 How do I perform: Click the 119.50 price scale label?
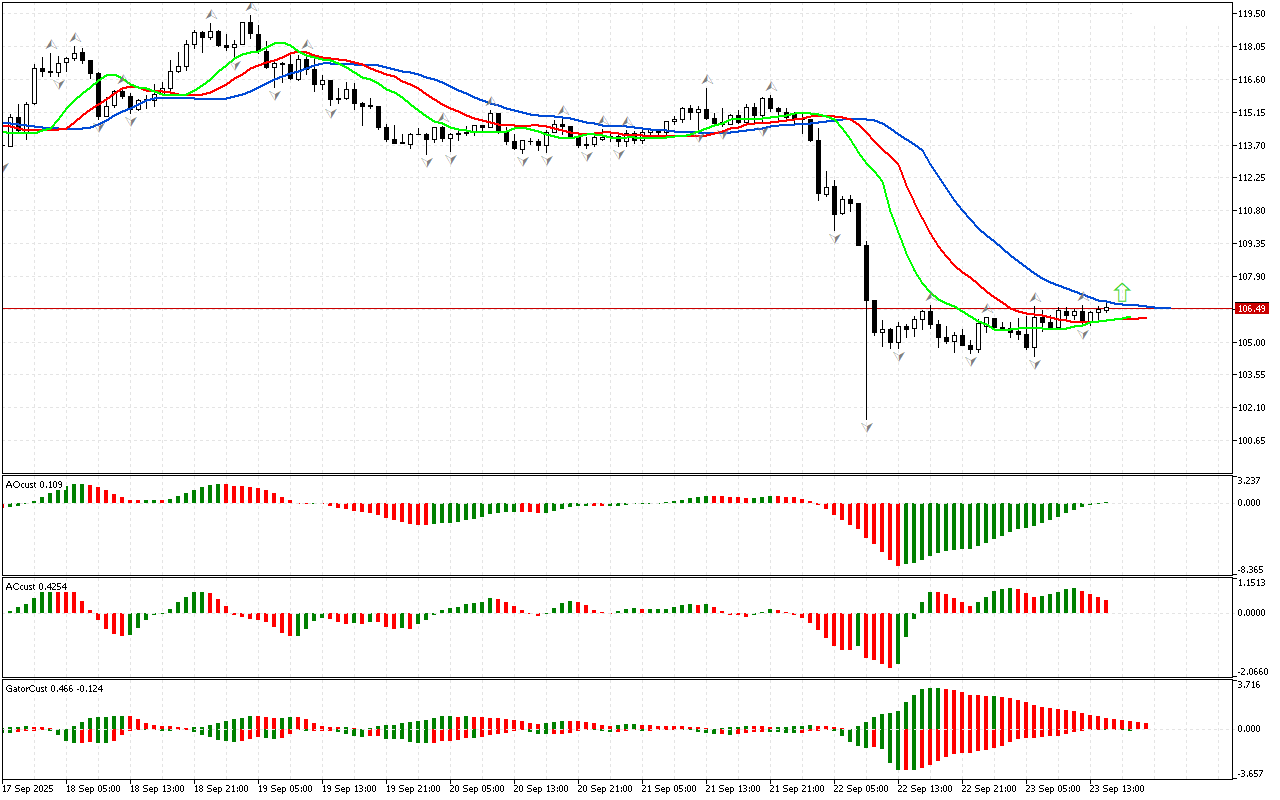point(1252,14)
